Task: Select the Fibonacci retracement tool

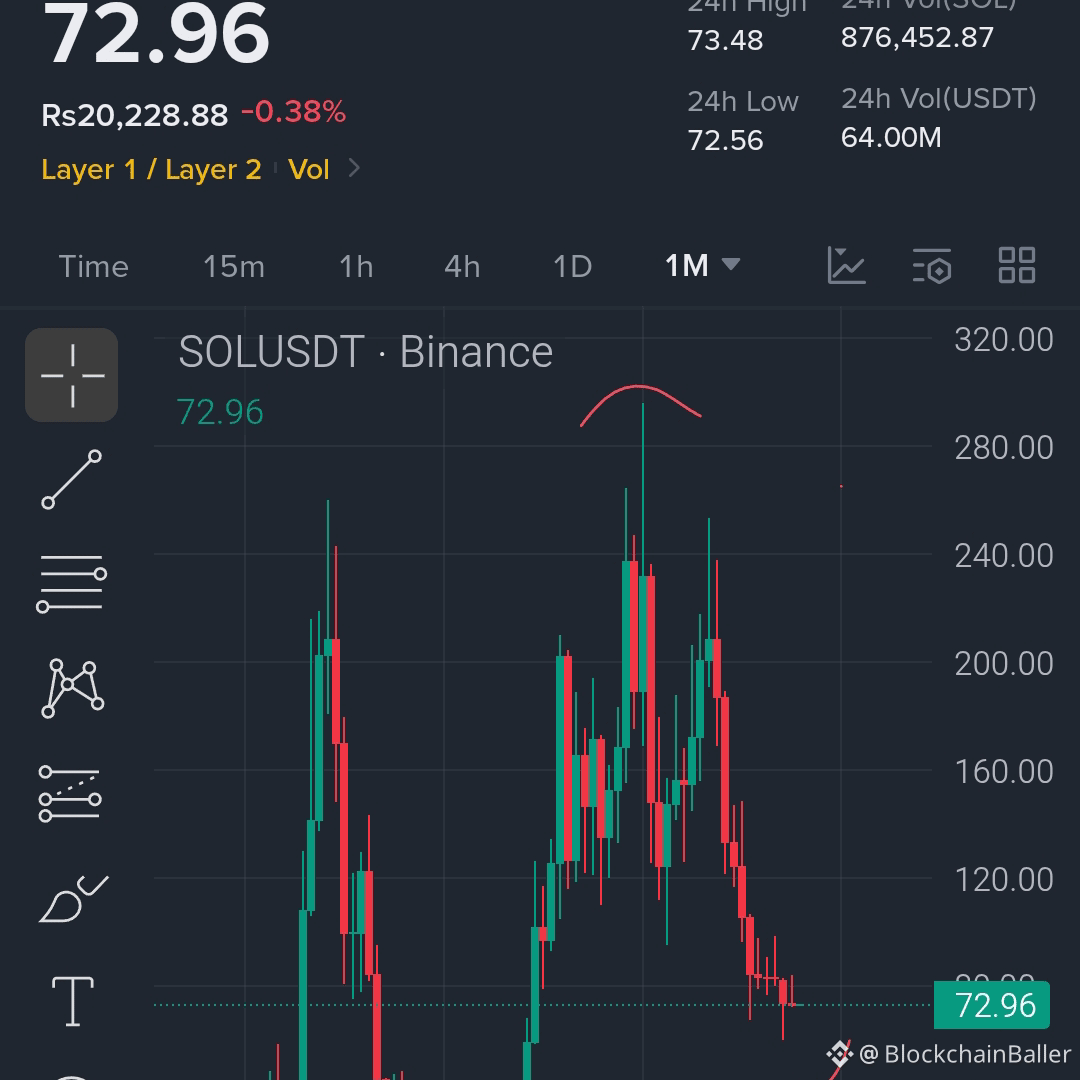Action: coord(70,793)
